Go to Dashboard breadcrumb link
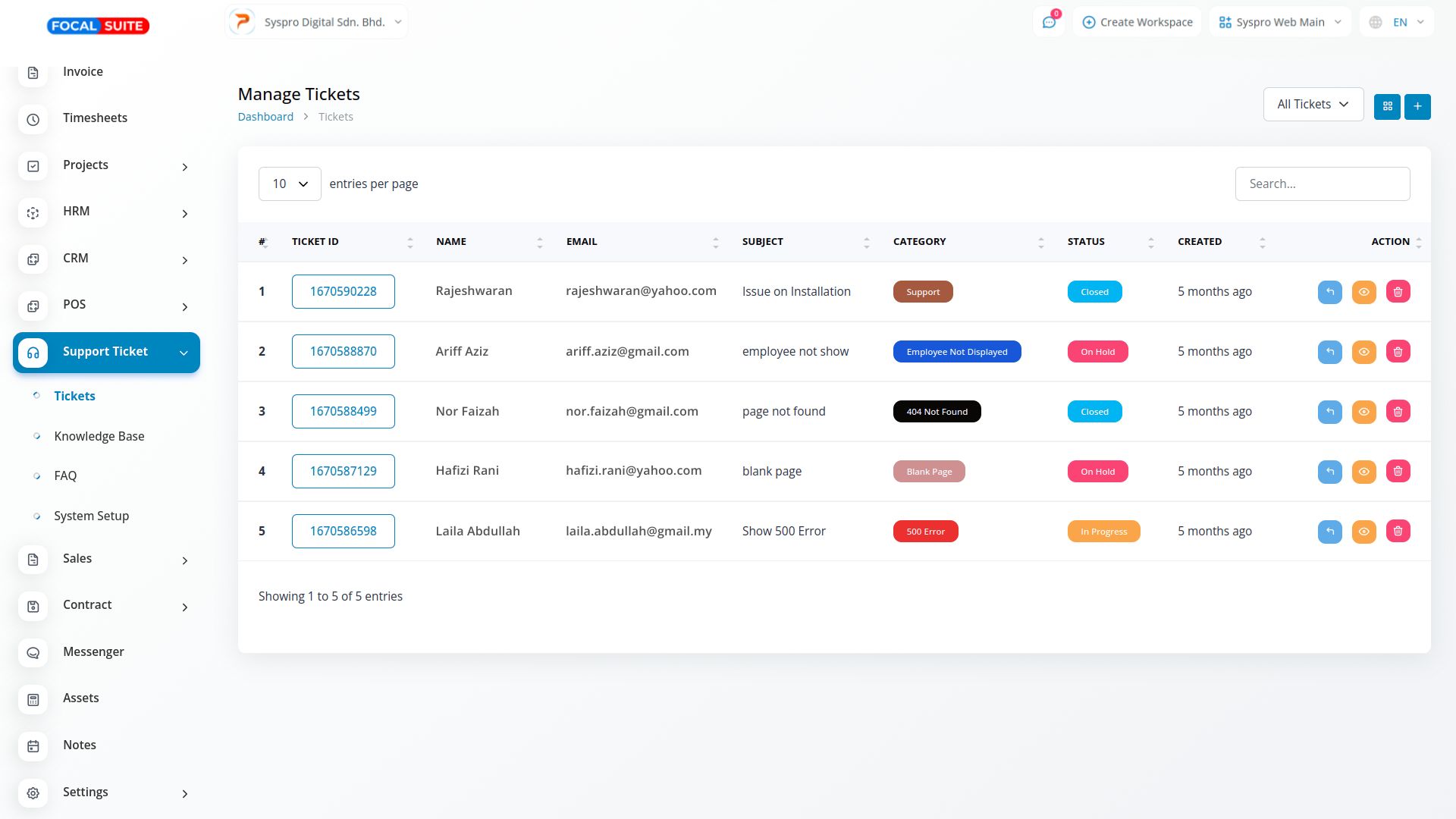Viewport: 1456px width, 819px height. (265, 117)
